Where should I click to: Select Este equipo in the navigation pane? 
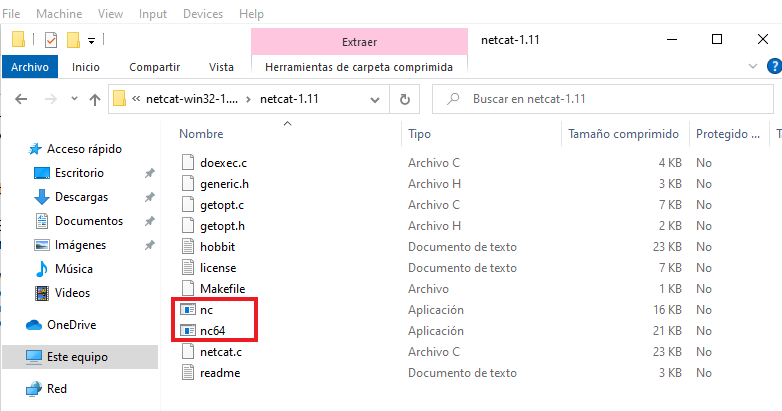[80, 357]
